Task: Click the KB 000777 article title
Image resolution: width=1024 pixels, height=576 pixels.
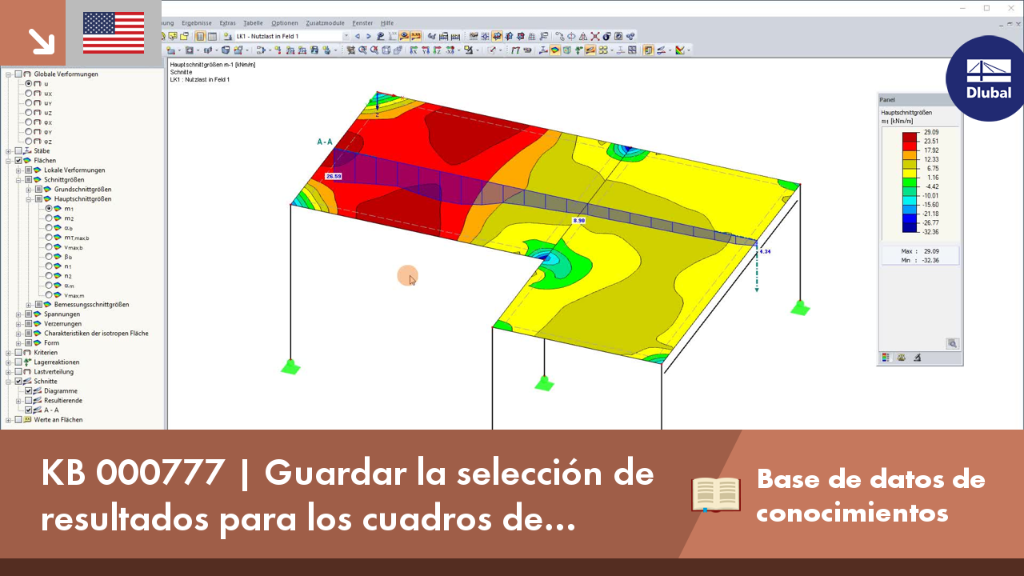Action: [x=347, y=495]
